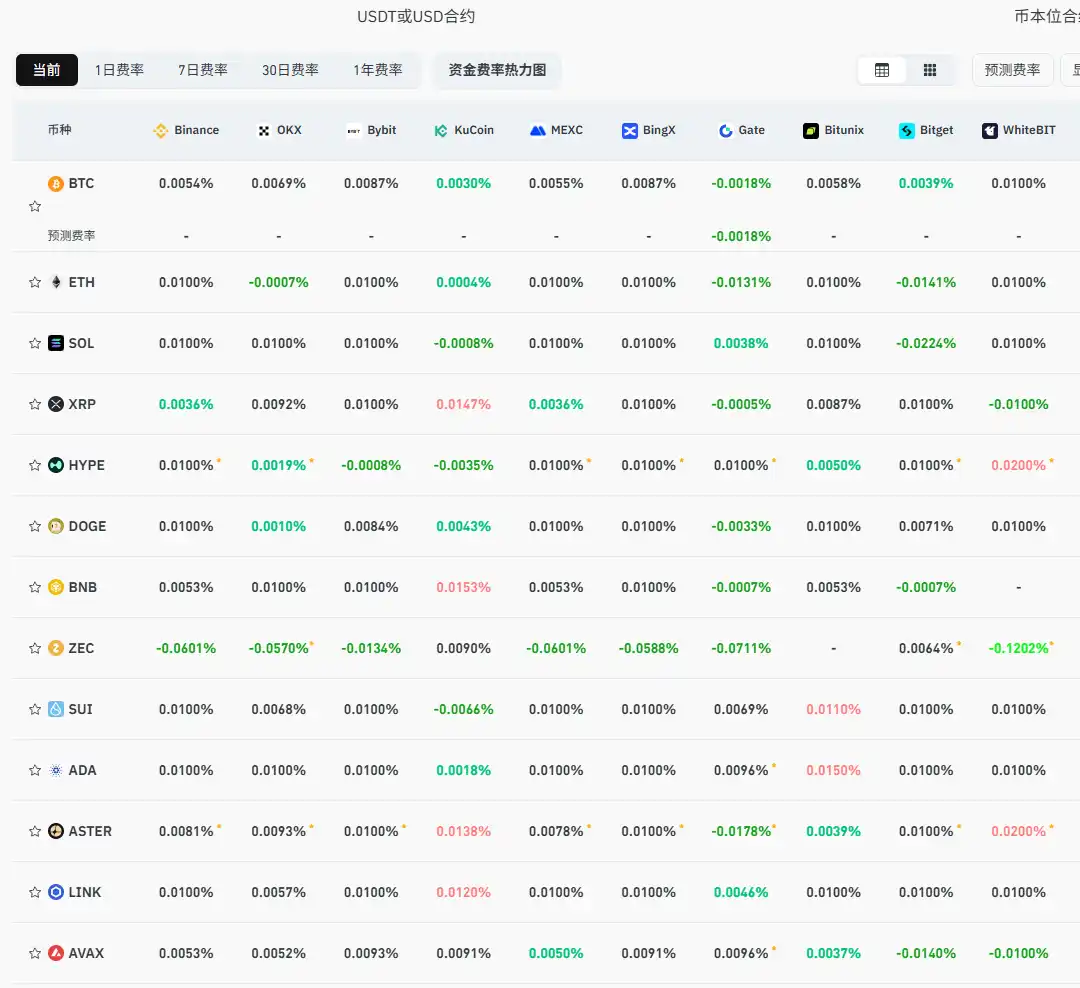This screenshot has height=988, width=1080.
Task: Switch to grid view layout
Action: click(929, 70)
